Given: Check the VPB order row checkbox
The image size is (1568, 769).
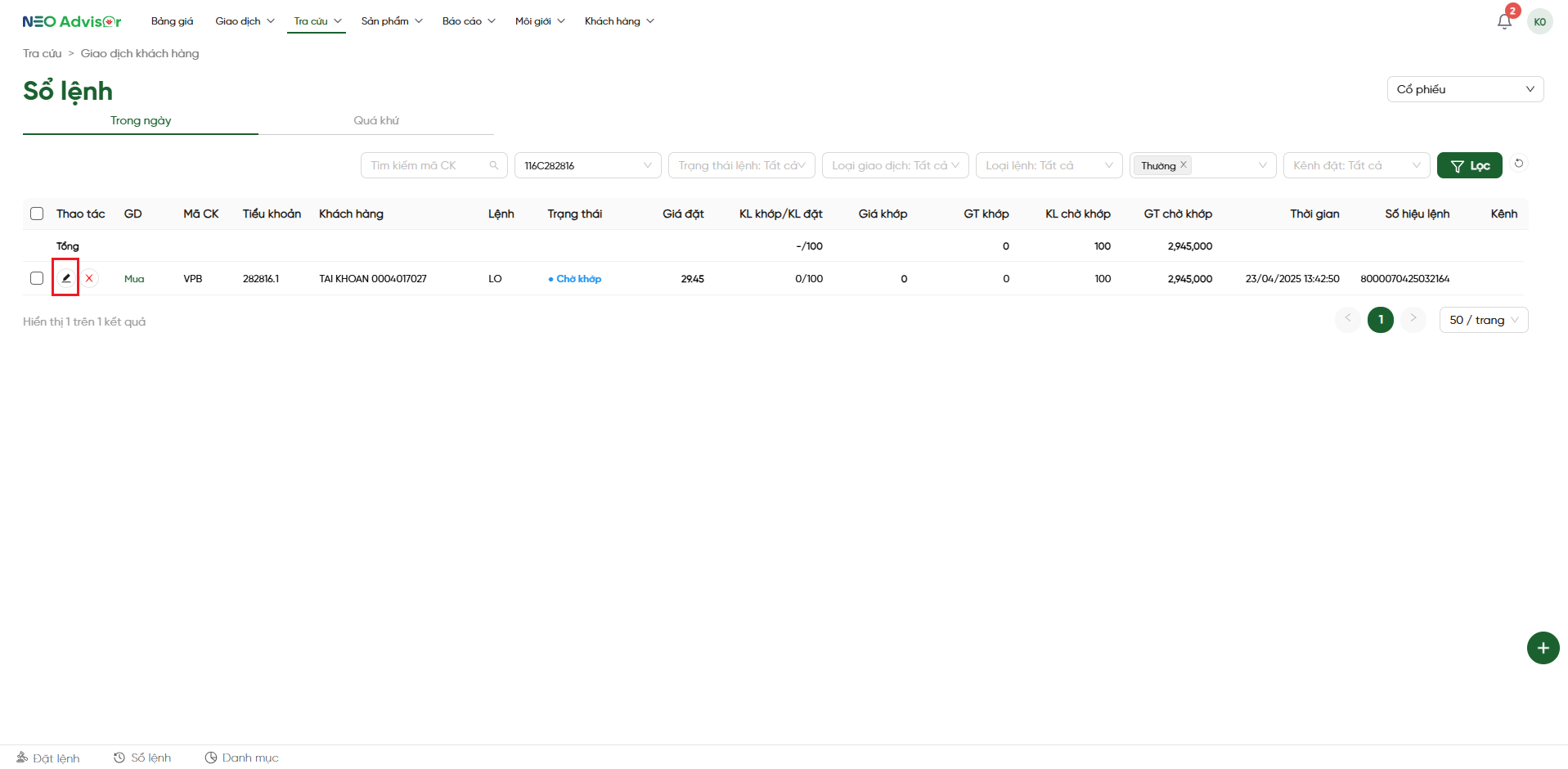Looking at the screenshot, I should click(37, 278).
